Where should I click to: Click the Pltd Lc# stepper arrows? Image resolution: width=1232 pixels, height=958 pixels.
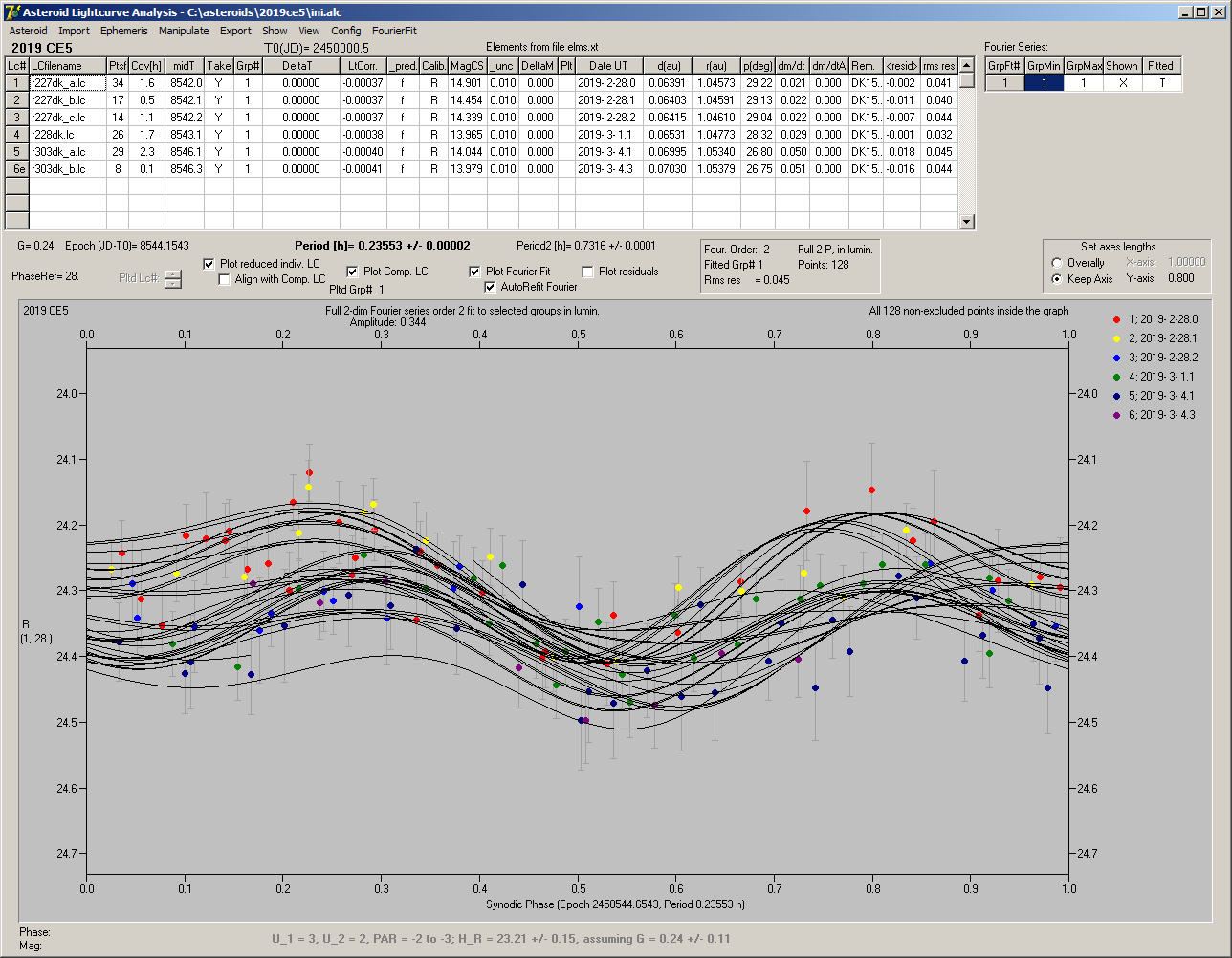pos(172,279)
